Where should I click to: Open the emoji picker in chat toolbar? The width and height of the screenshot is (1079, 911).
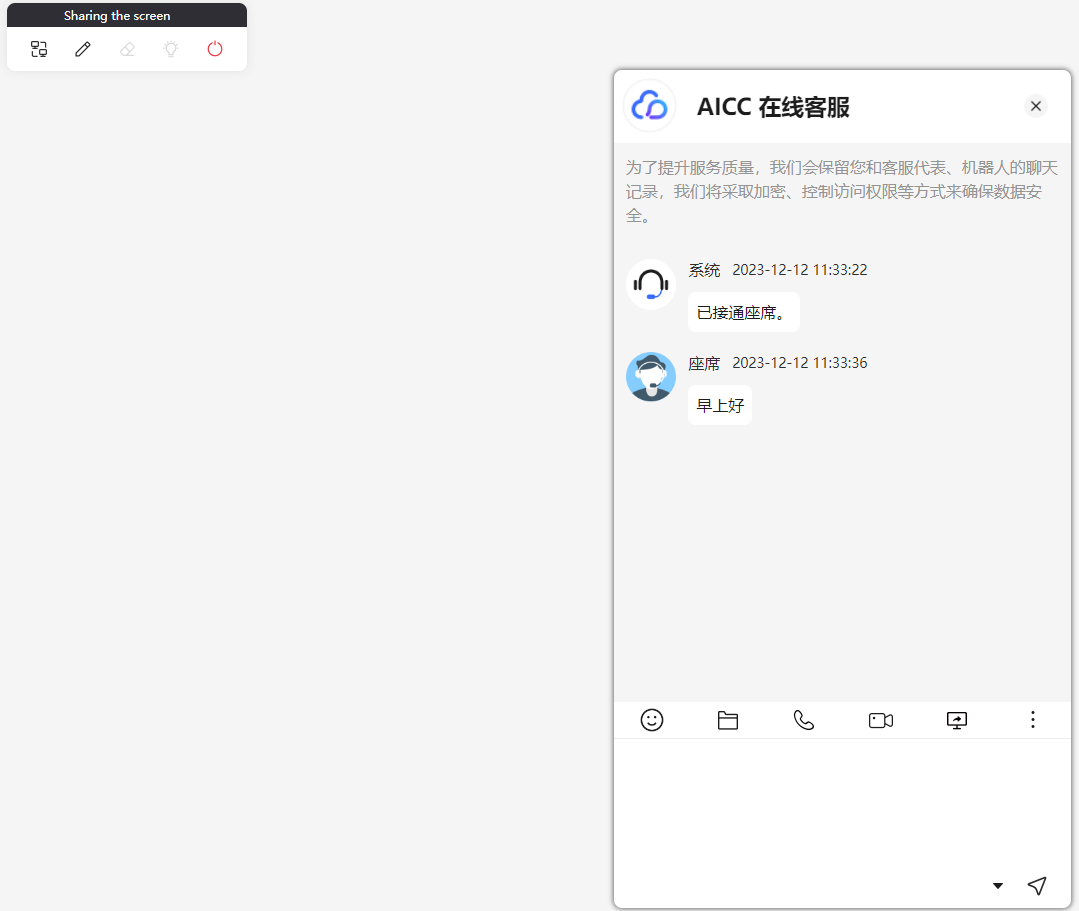(x=652, y=720)
